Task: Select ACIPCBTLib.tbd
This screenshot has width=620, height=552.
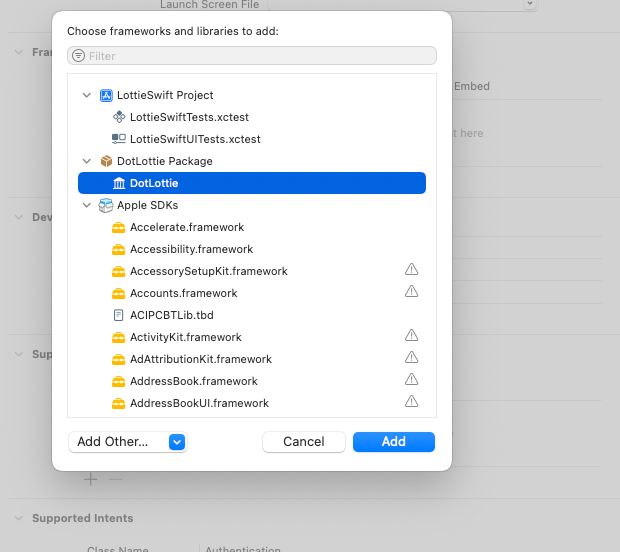Action: [x=172, y=315]
